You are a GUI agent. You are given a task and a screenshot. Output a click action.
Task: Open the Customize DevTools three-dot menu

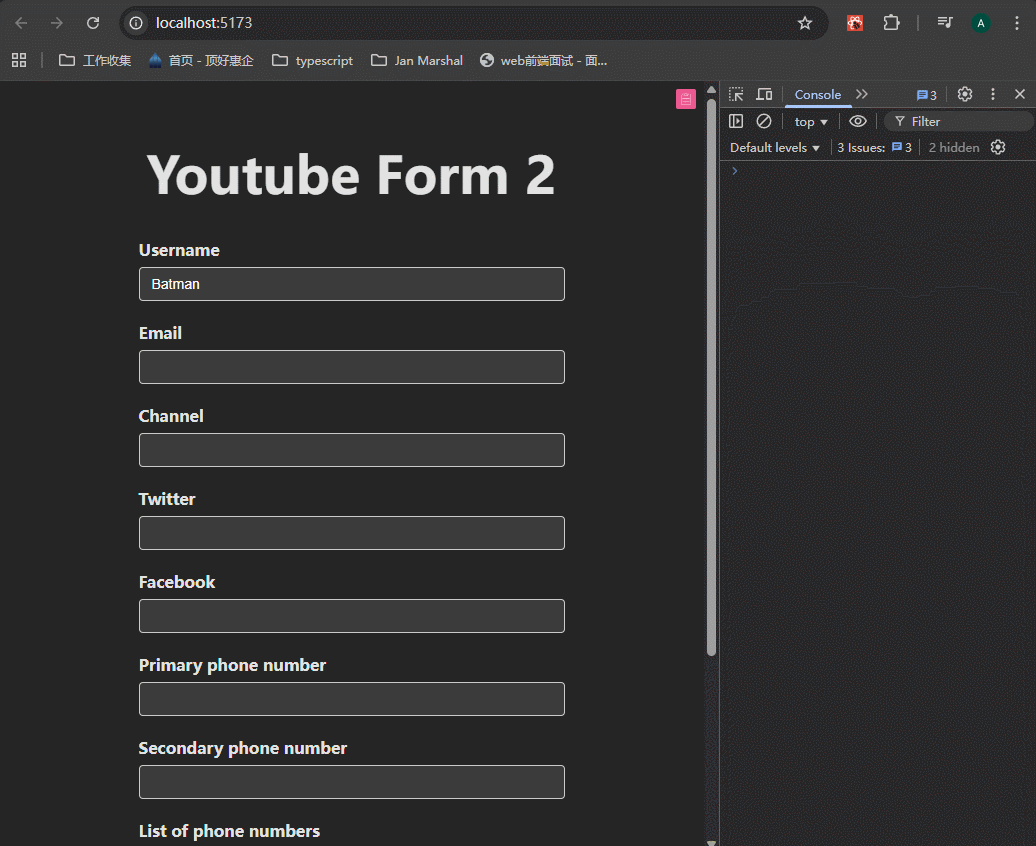coord(992,94)
